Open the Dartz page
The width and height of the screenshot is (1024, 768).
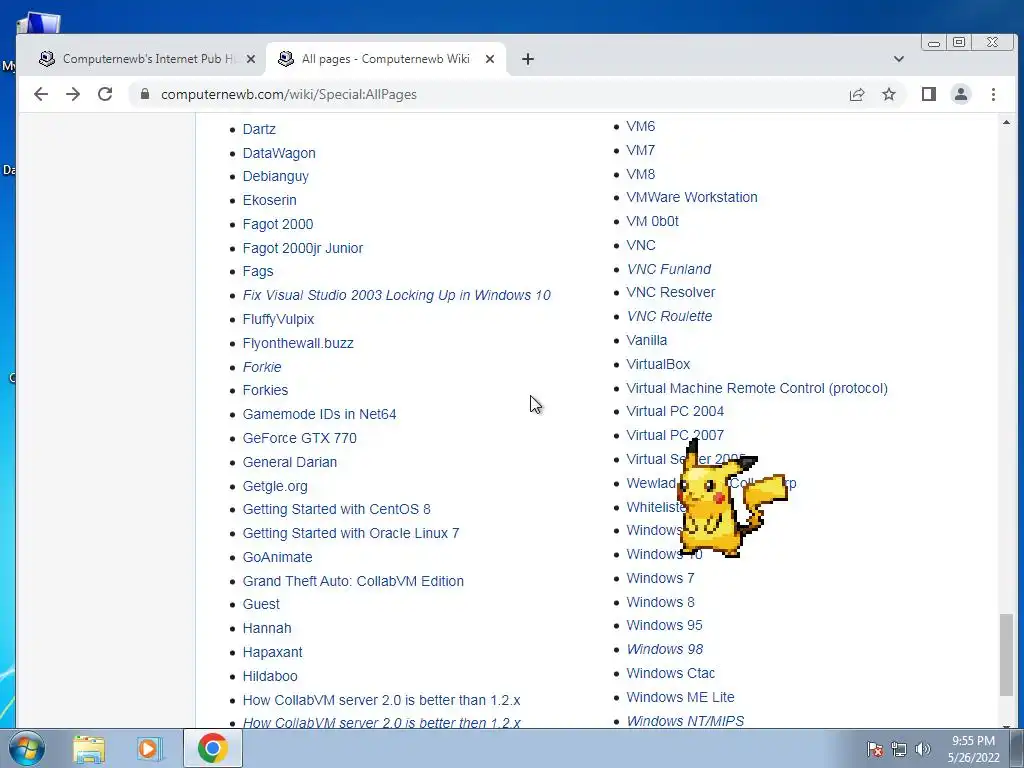(x=259, y=129)
